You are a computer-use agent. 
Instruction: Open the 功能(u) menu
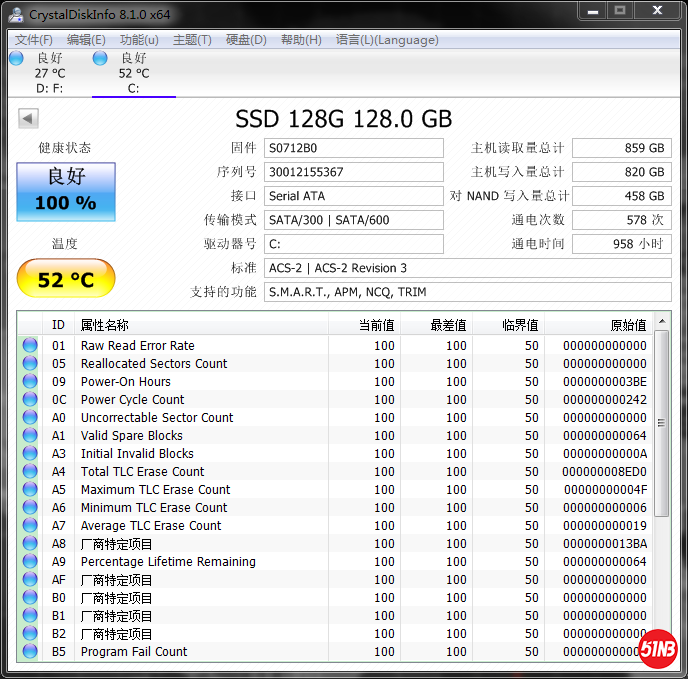point(139,40)
